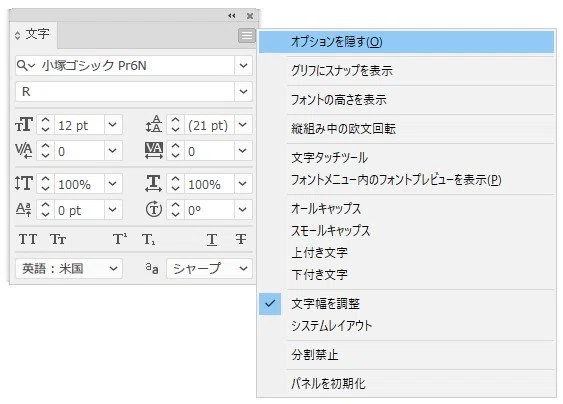The width and height of the screenshot is (563, 404).
Task: Open the character panel flyout menu icon
Action: (x=246, y=36)
